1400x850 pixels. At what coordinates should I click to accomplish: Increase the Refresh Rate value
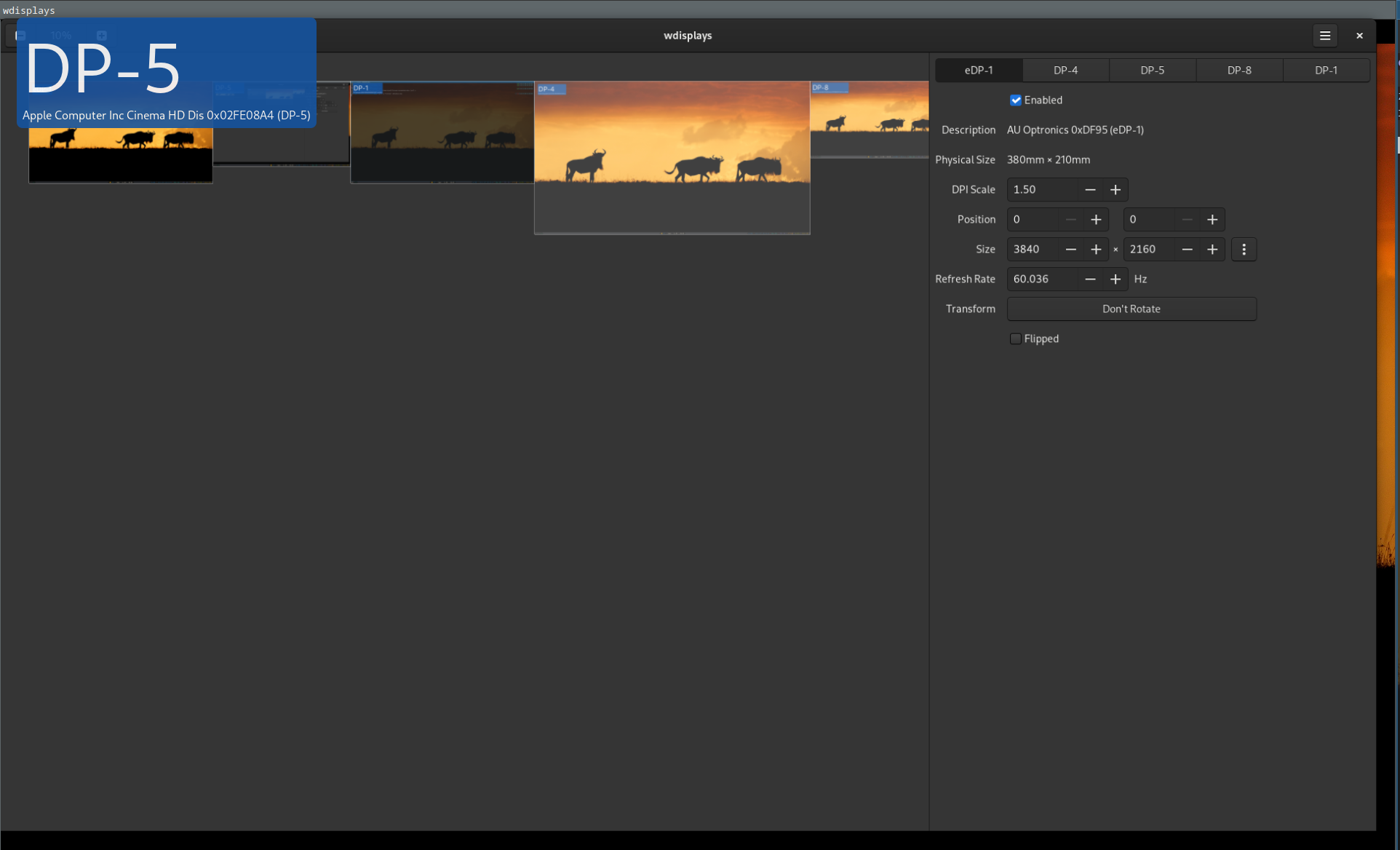point(1115,279)
